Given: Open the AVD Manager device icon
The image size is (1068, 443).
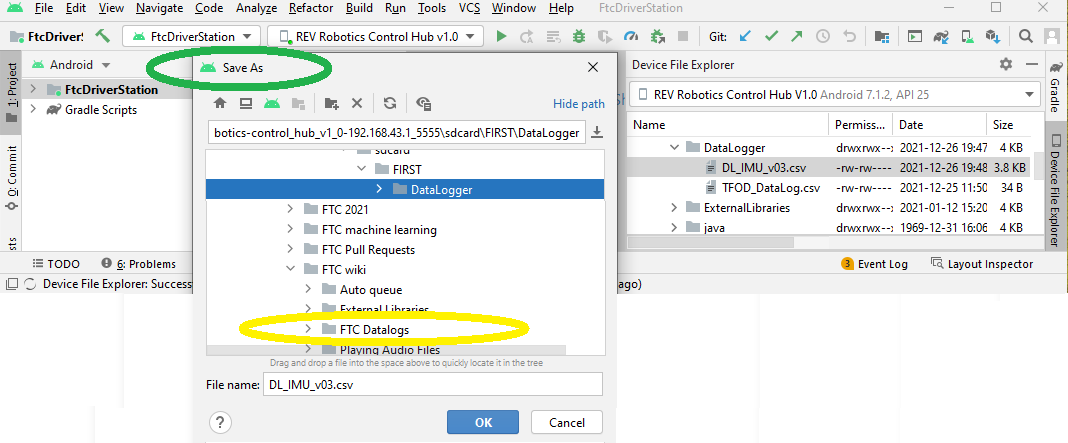Looking at the screenshot, I should click(x=969, y=36).
